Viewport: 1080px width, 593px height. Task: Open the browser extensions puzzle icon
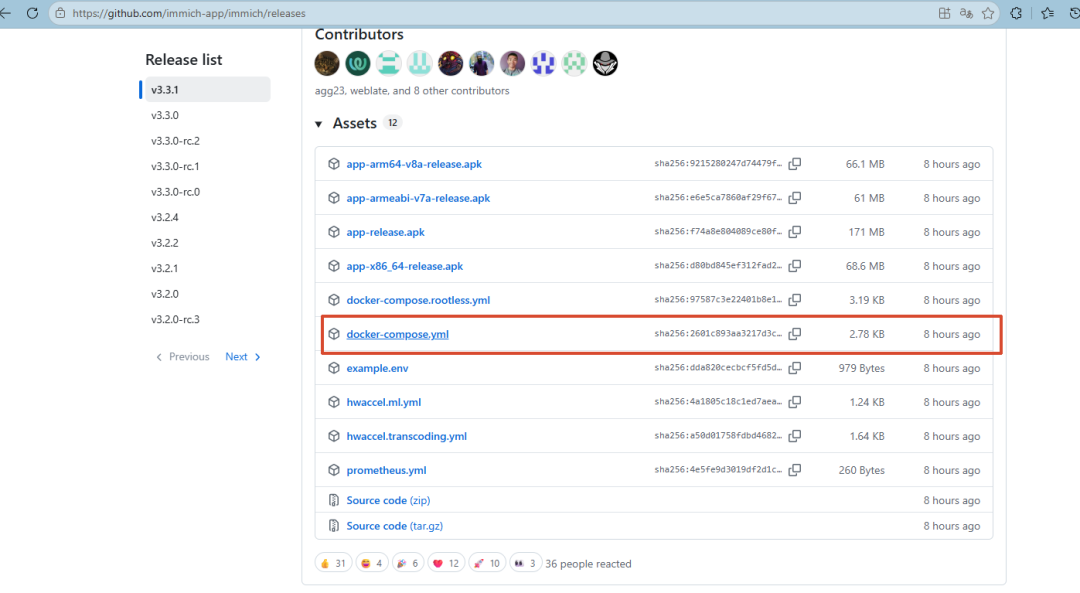(1016, 13)
